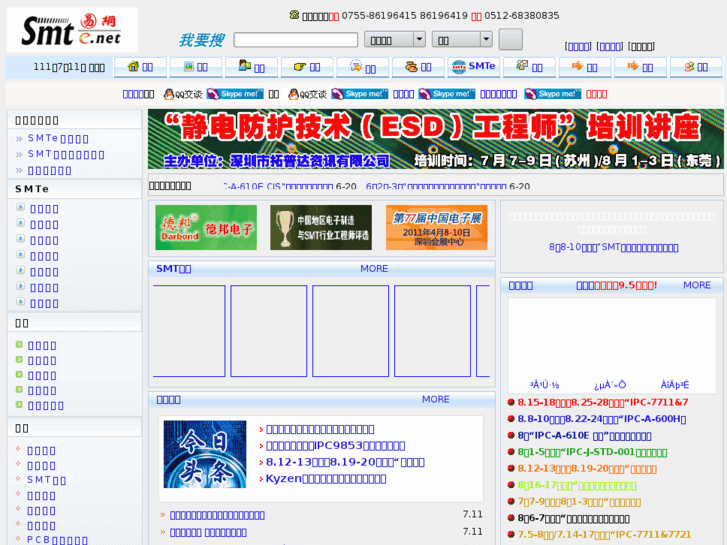727x545 pixels.
Task: Open the Kyzen headline link
Action: [326, 479]
